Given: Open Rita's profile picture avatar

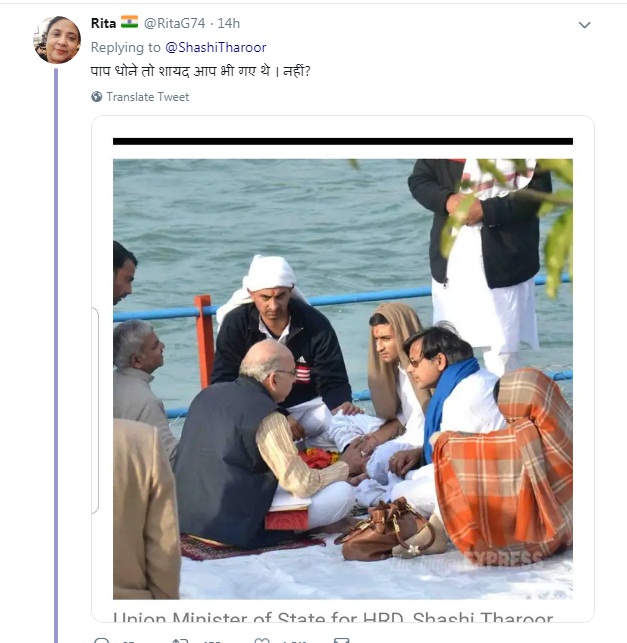Looking at the screenshot, I should coord(57,40).
